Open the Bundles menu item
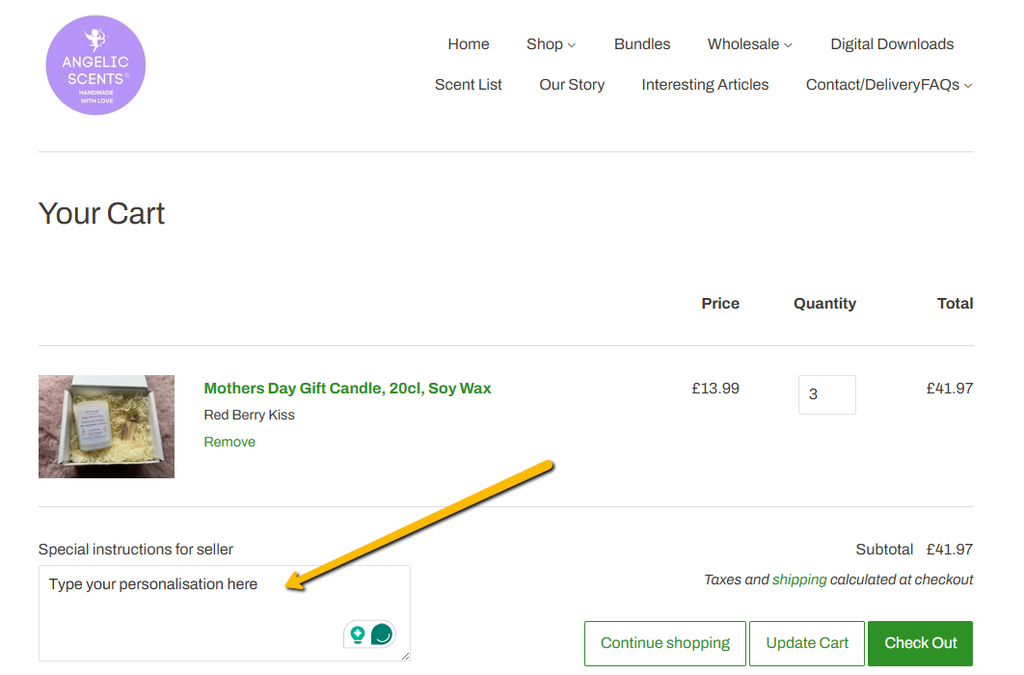The width and height of the screenshot is (1024, 675). [642, 44]
